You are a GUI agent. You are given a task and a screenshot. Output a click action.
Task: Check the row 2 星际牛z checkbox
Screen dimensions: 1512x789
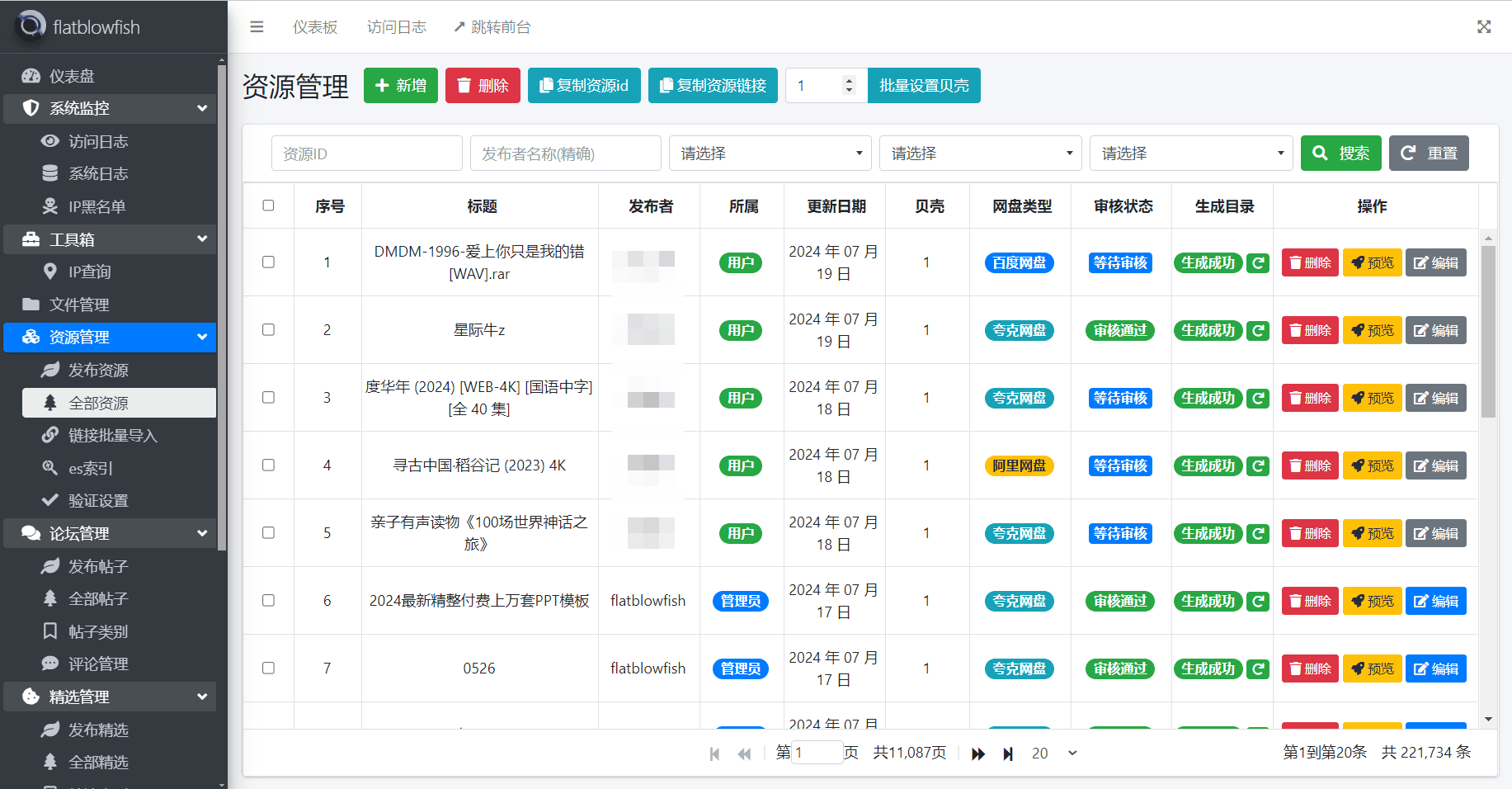coord(268,329)
